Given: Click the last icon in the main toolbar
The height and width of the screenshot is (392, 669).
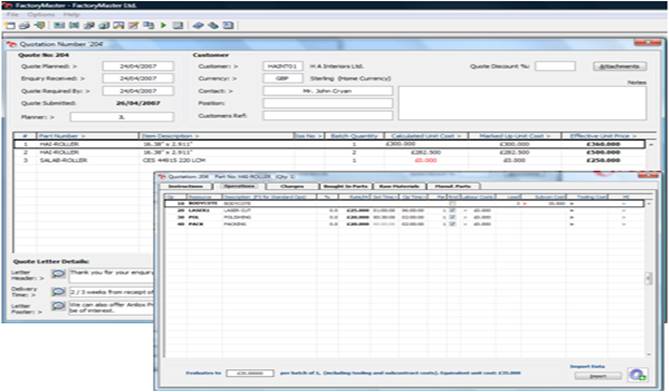Looking at the screenshot, I should tap(228, 26).
